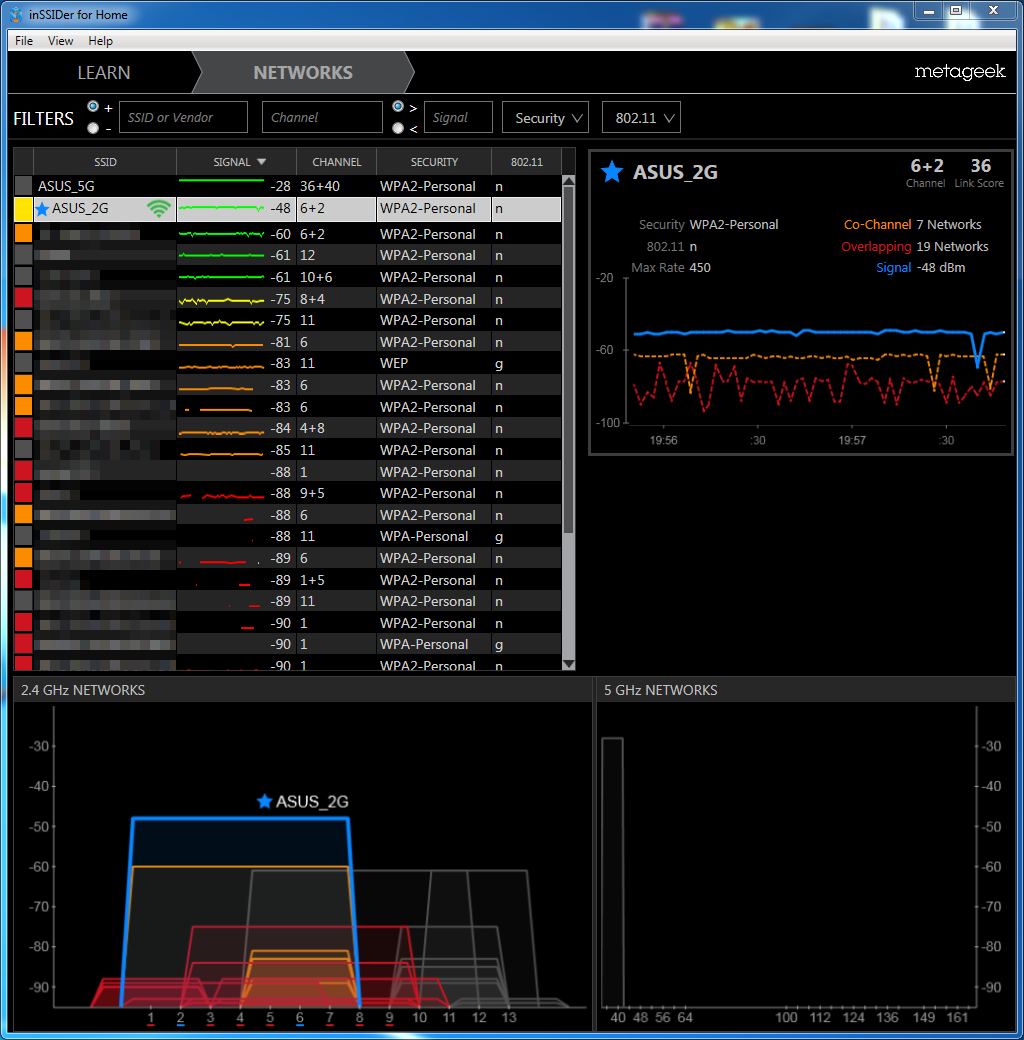This screenshot has width=1024, height=1040.
Task: Select the greater-than signal radio button
Action: (398, 106)
